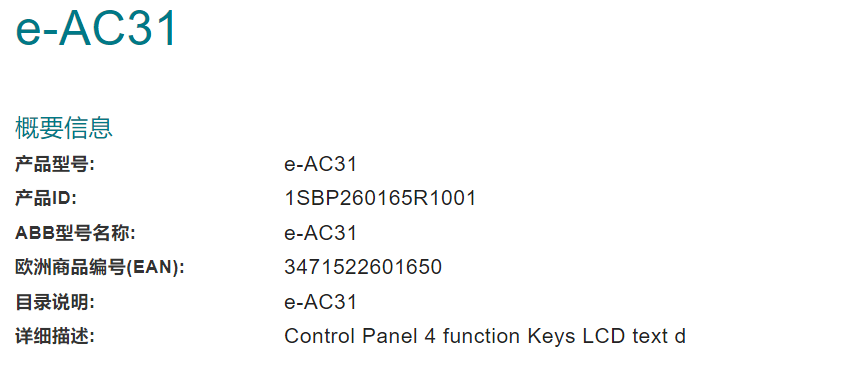Click the 详细描述 field label
This screenshot has width=856, height=381.
[x=55, y=336]
